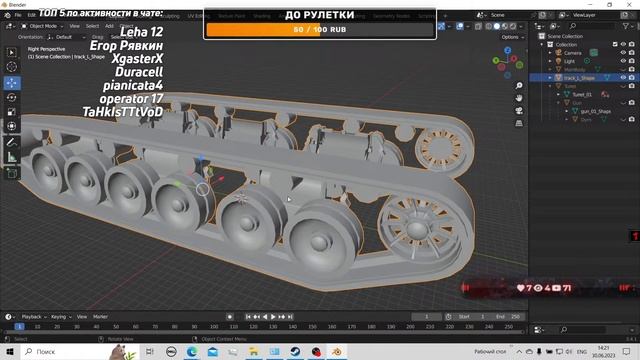Select the Select Box tool
The width and height of the screenshot is (640, 360).
[x=11, y=52]
